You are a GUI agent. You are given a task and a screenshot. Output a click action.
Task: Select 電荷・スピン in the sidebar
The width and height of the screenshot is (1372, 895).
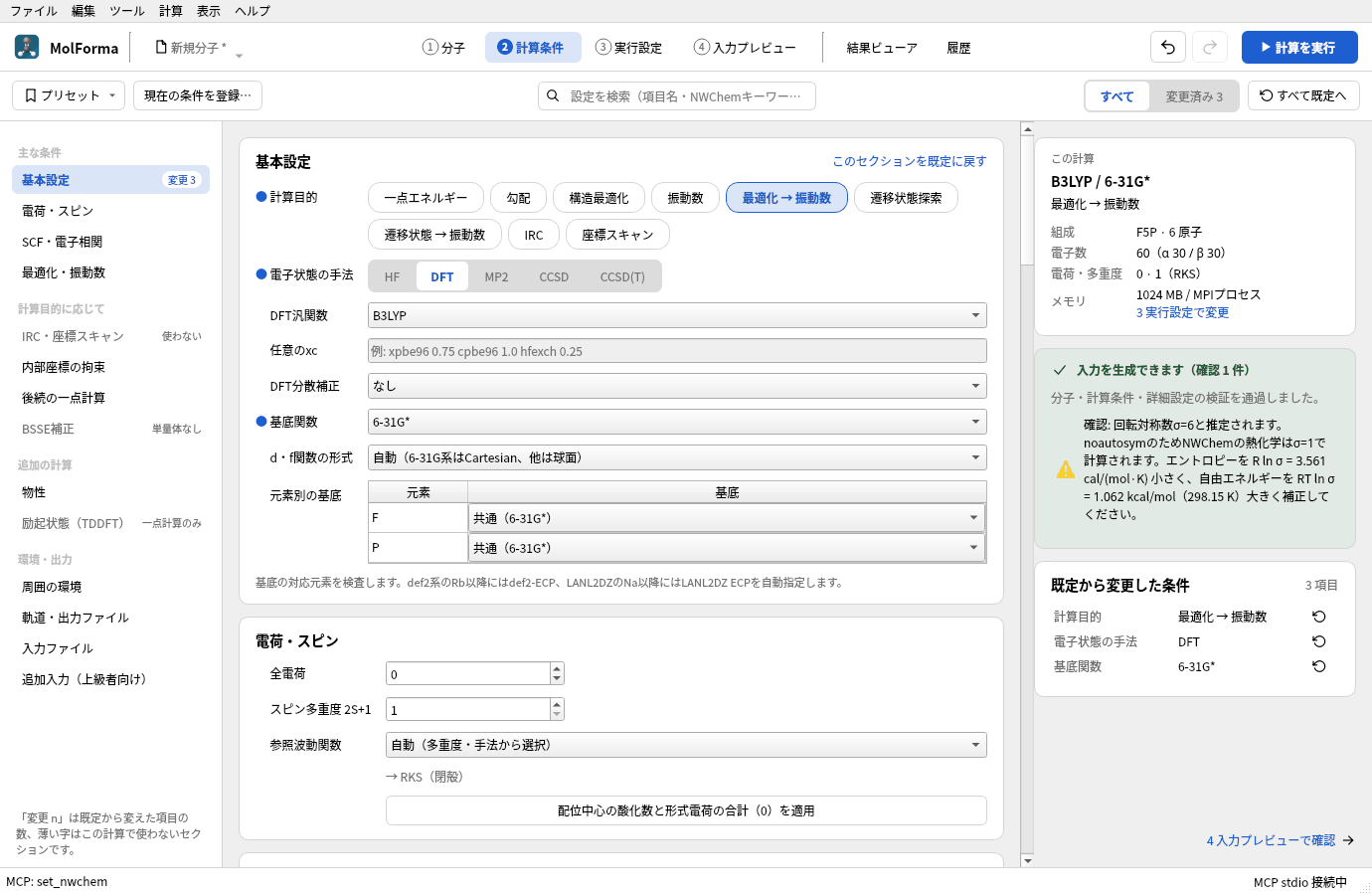click(111, 211)
